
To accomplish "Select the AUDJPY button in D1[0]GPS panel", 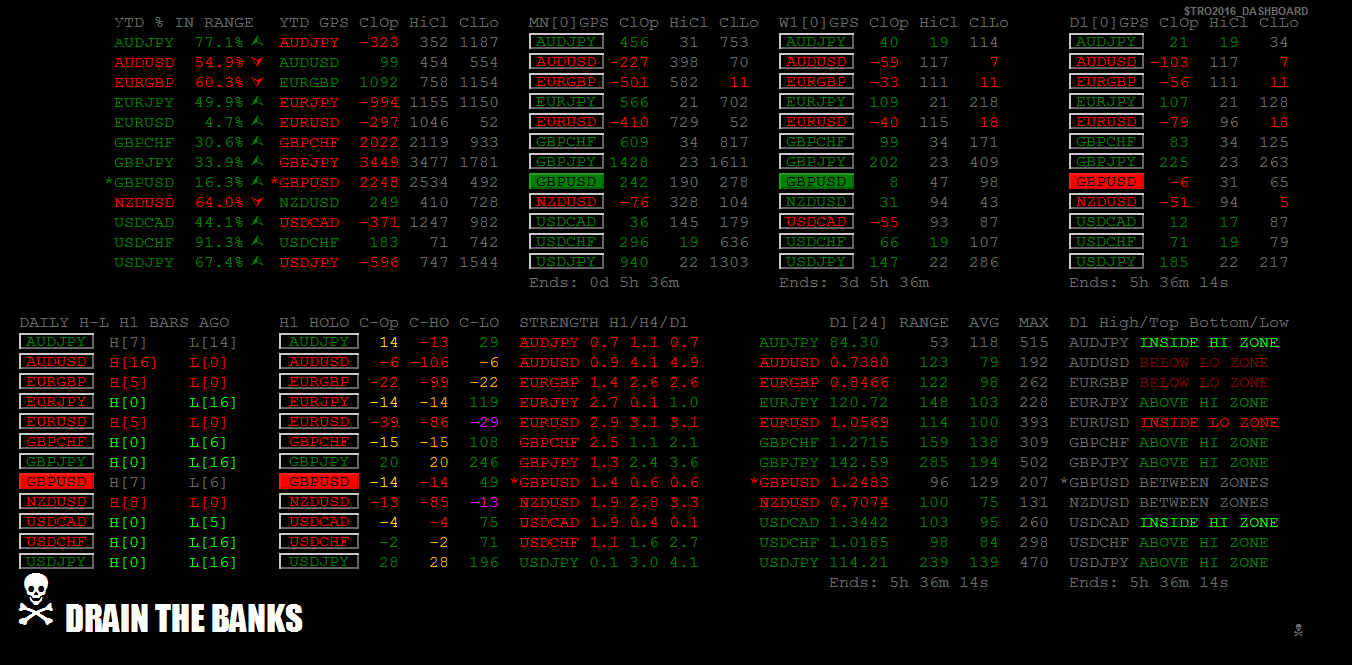I will click(x=1106, y=42).
